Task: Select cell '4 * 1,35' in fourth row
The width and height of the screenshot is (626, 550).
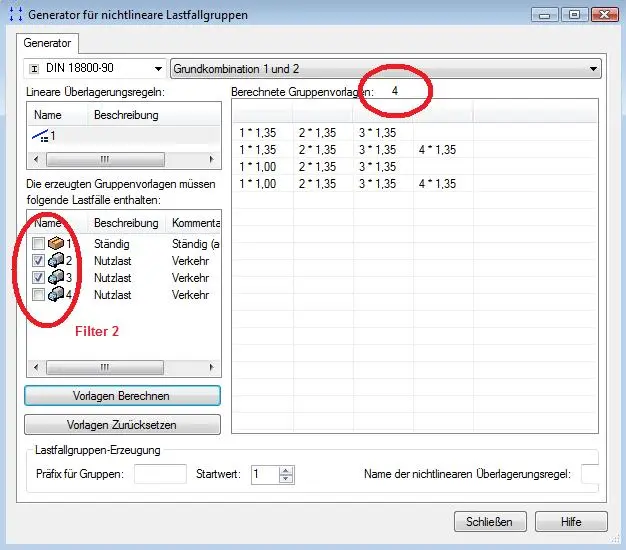Action: tap(438, 184)
